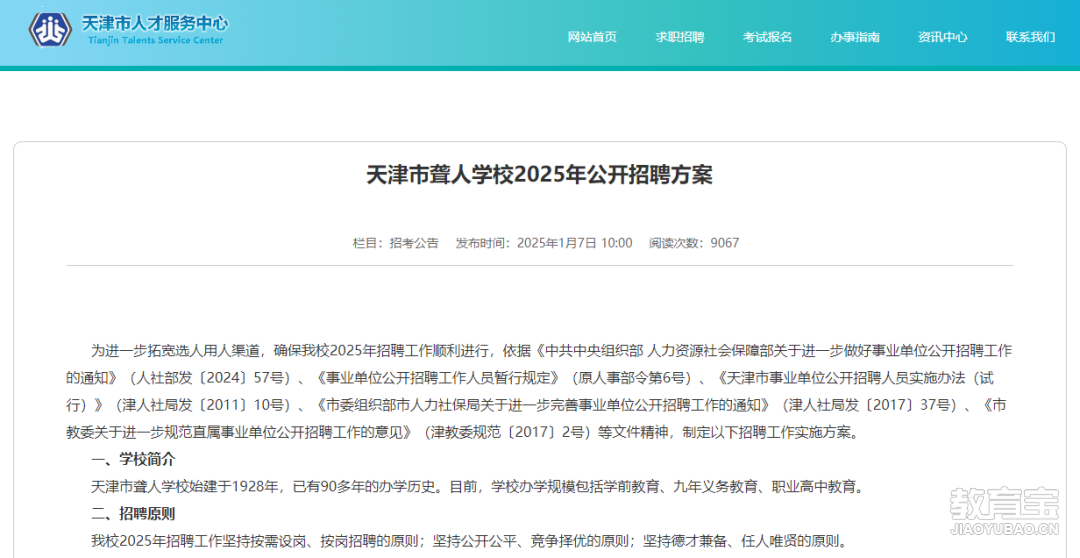Click the heading 一、学校简介
The height and width of the screenshot is (558, 1080).
(134, 459)
